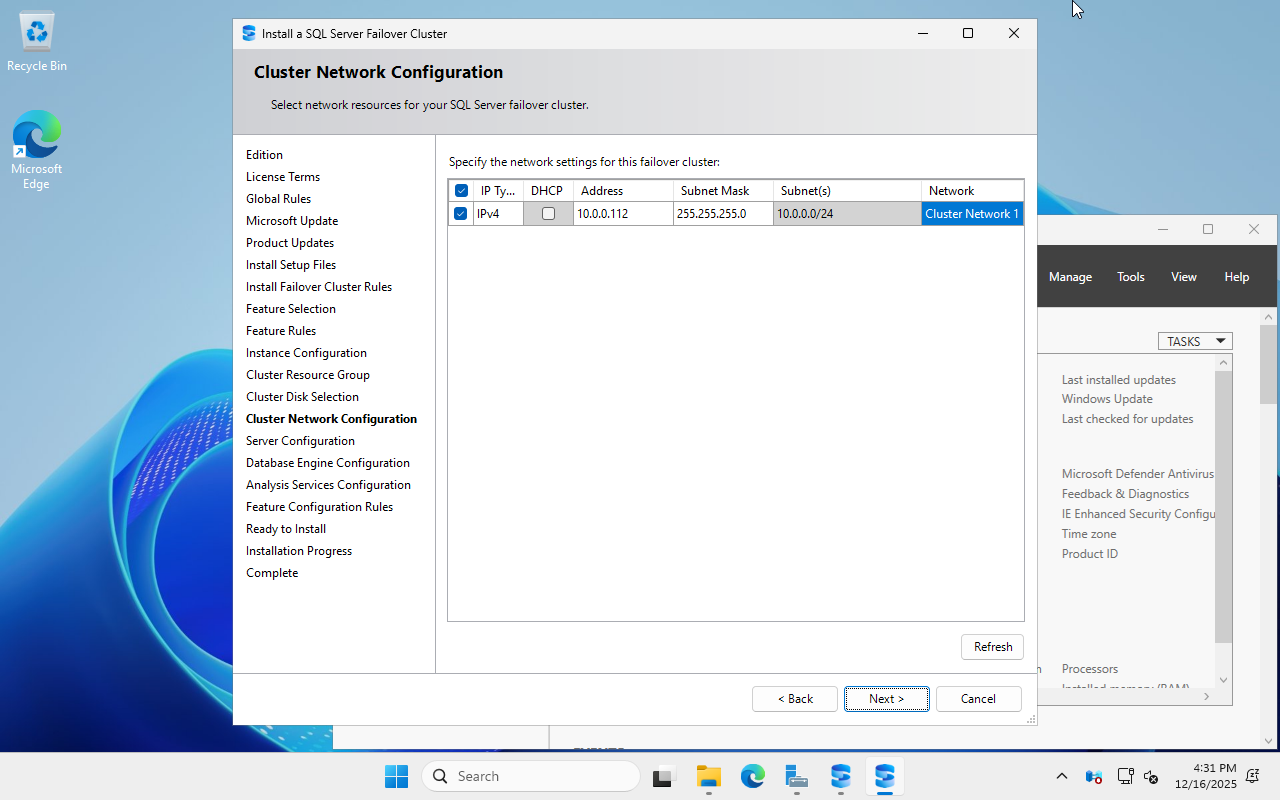Click the taskbar Search box
This screenshot has height=800, width=1280.
530,776
